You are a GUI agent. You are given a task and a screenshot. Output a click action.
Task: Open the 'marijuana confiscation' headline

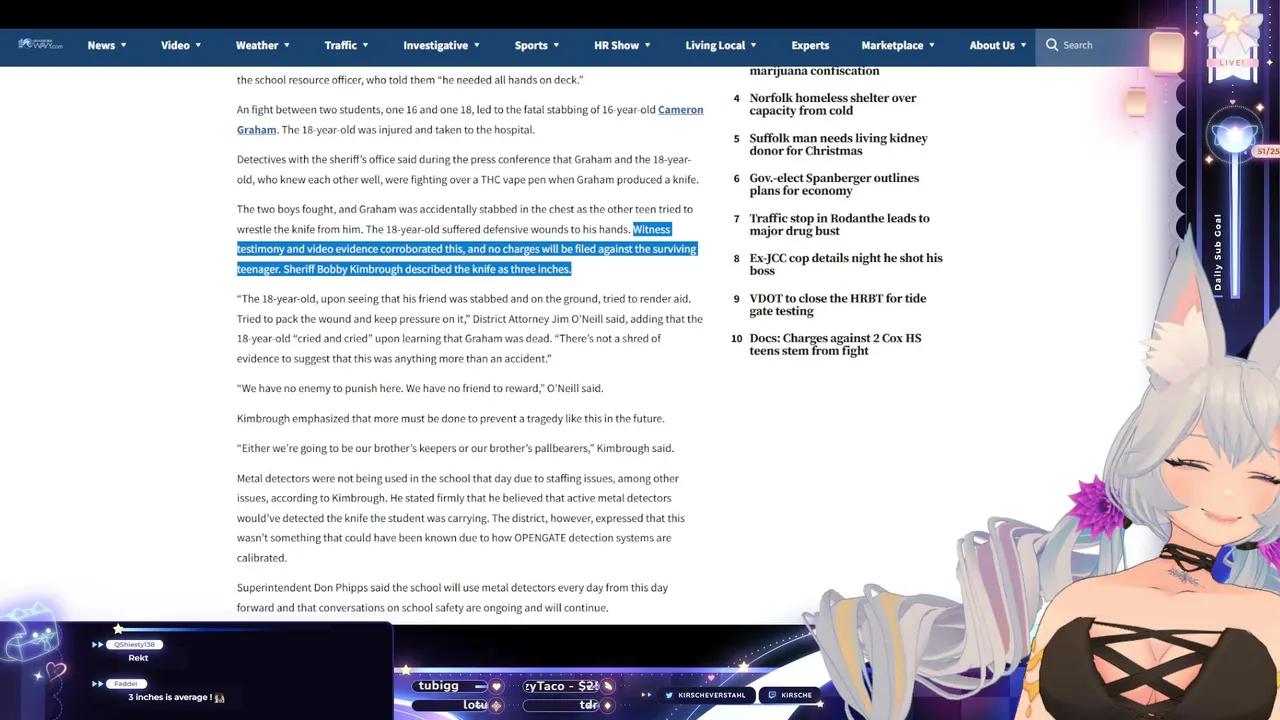click(x=814, y=71)
